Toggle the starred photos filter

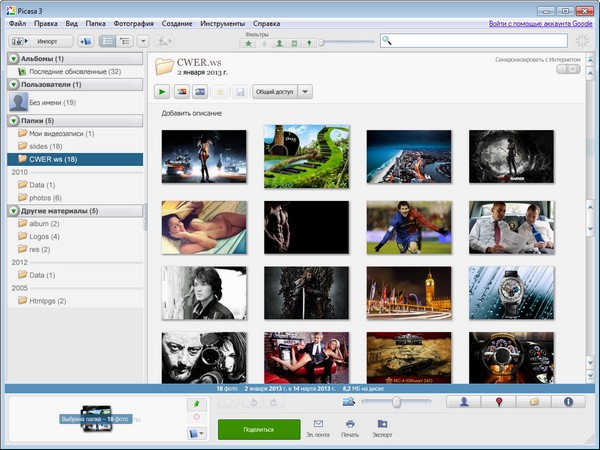[x=248, y=43]
